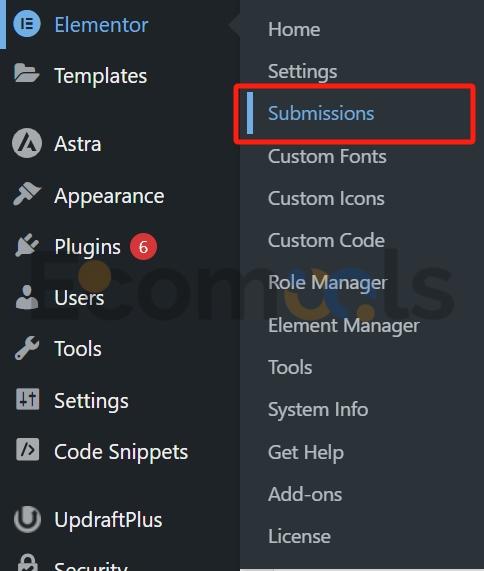Click the Settings sliders icon

[27, 399]
